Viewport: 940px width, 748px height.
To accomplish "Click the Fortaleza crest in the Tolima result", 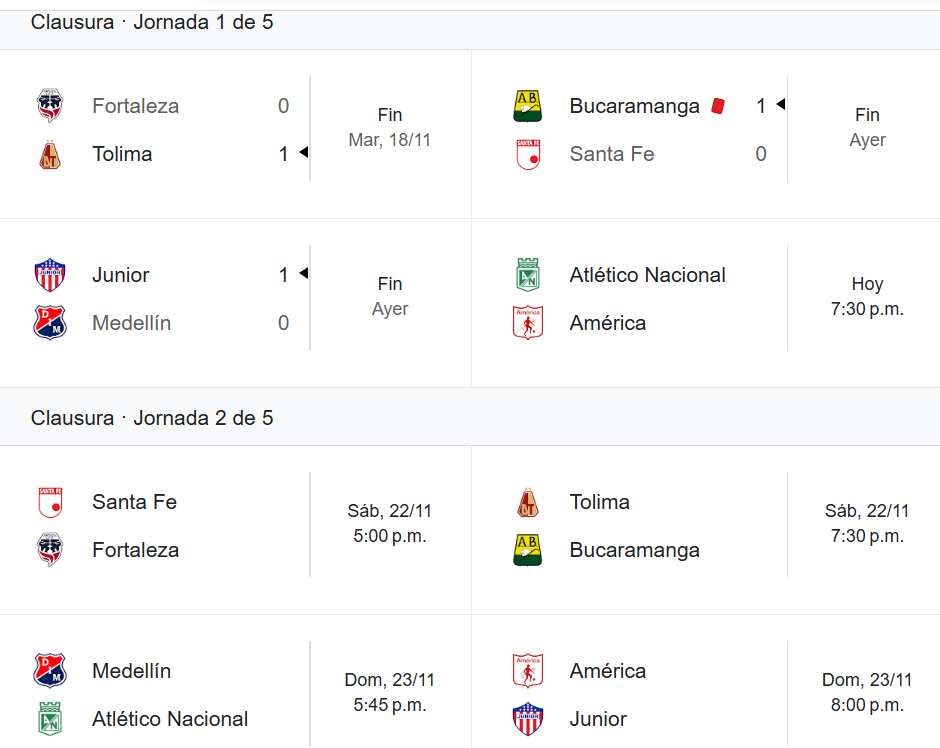I will click(50, 105).
